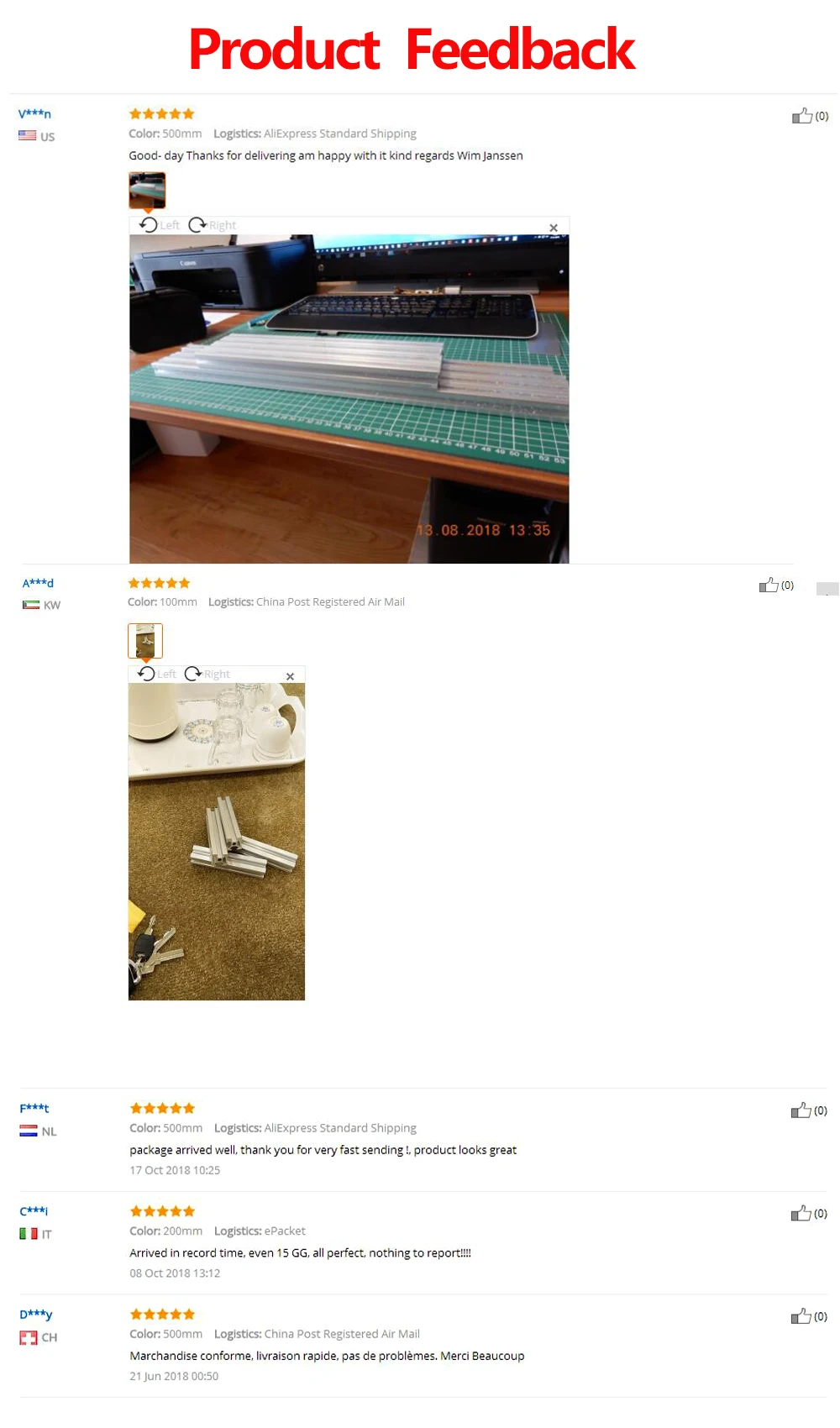This screenshot has width=840, height=1428.
Task: Open the V***n reviewer profile
Action: coord(34,113)
